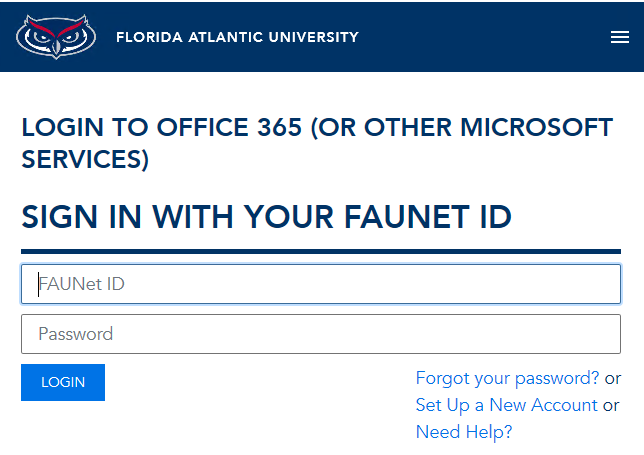Click the "Password" placeholder text
Viewport: 644px width, 455px height.
point(76,334)
